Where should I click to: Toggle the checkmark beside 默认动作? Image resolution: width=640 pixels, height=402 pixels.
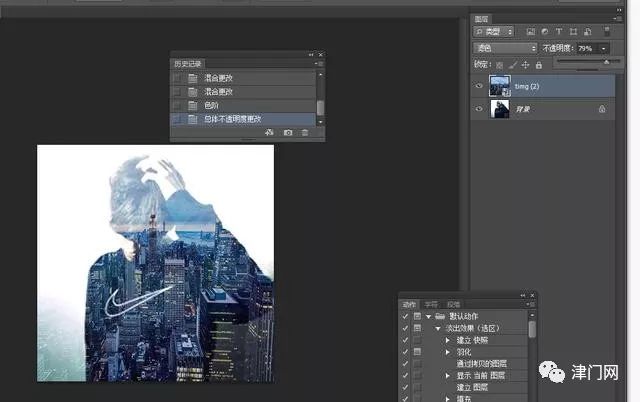(x=404, y=316)
